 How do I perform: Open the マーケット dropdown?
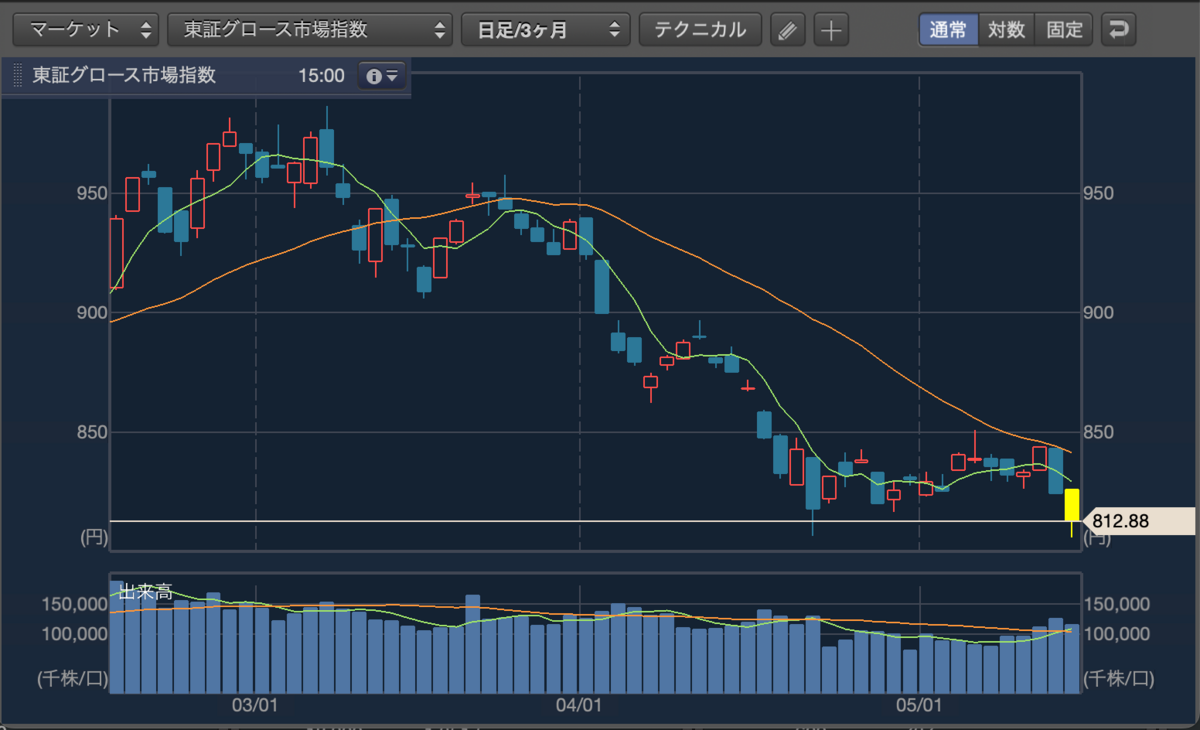pyautogui.click(x=86, y=30)
